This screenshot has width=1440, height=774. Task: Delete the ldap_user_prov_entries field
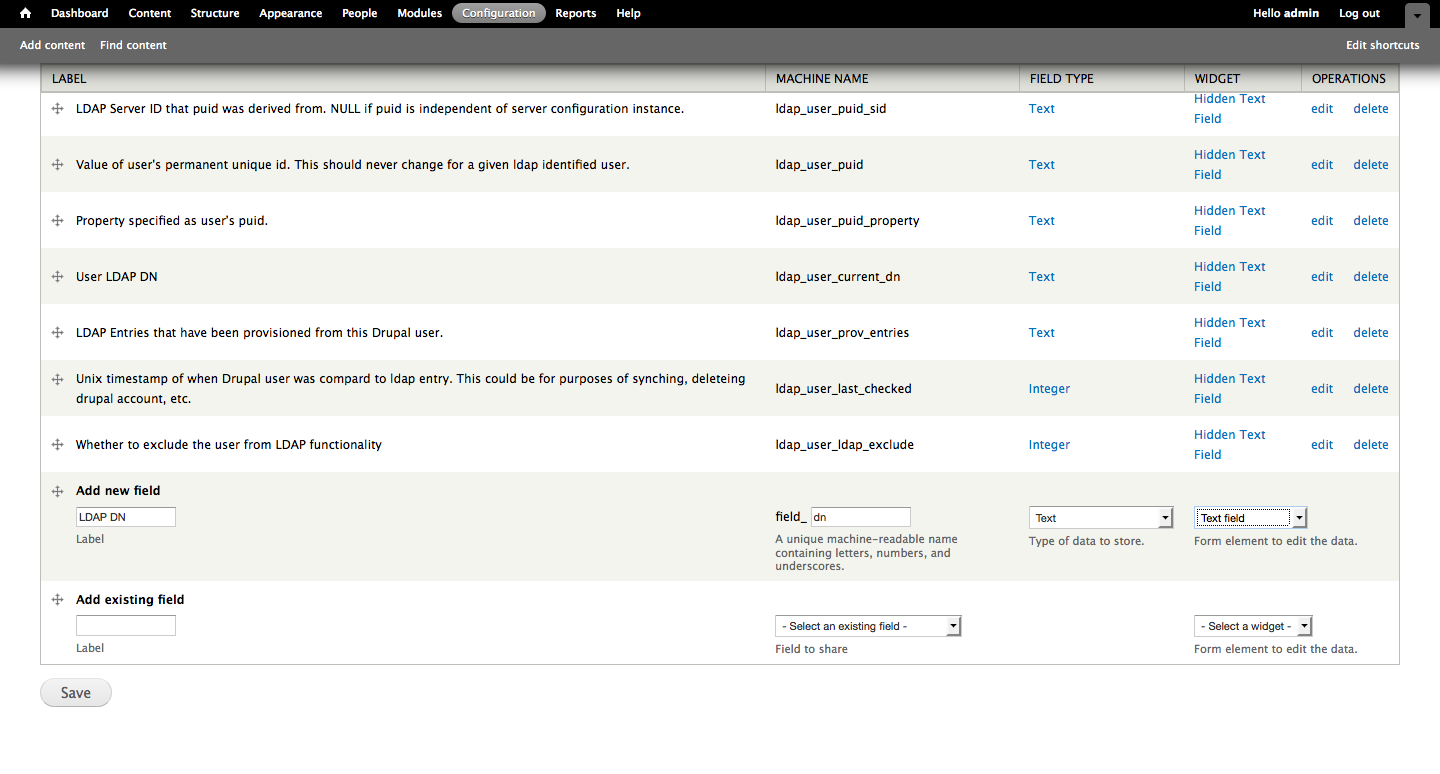pyautogui.click(x=1371, y=333)
